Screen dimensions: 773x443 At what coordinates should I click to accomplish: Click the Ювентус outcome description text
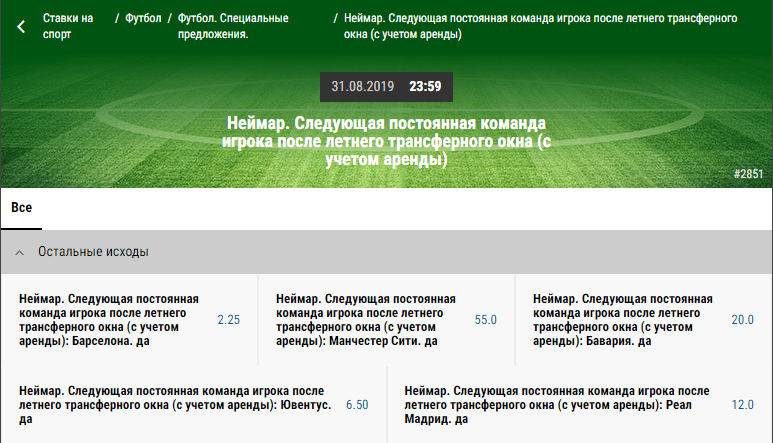coord(175,405)
